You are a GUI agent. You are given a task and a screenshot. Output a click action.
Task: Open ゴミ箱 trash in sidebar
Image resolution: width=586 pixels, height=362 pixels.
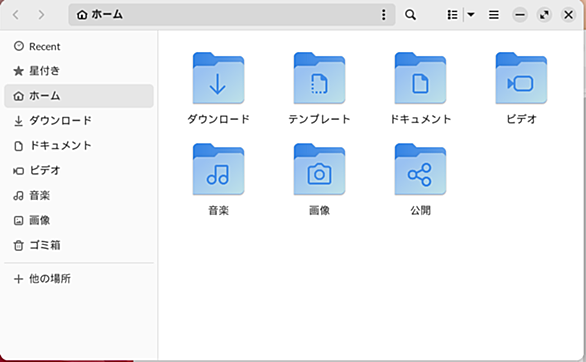point(79,245)
